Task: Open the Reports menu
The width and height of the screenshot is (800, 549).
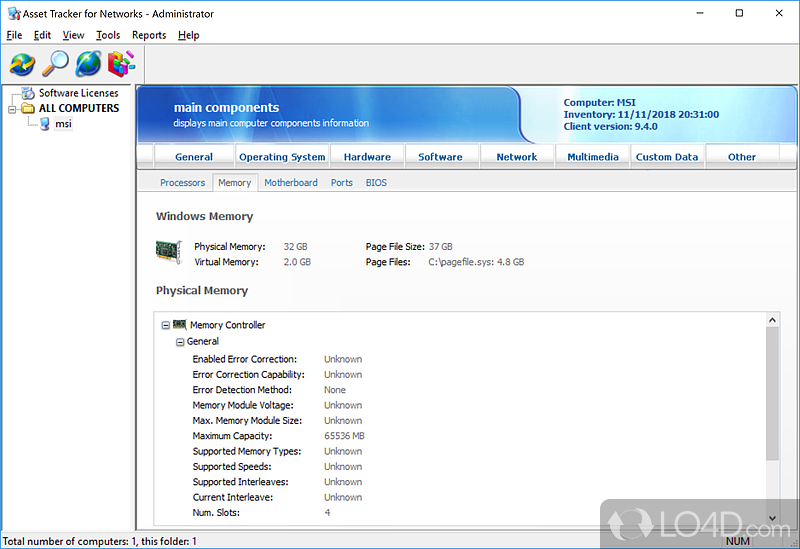Action: (x=149, y=35)
